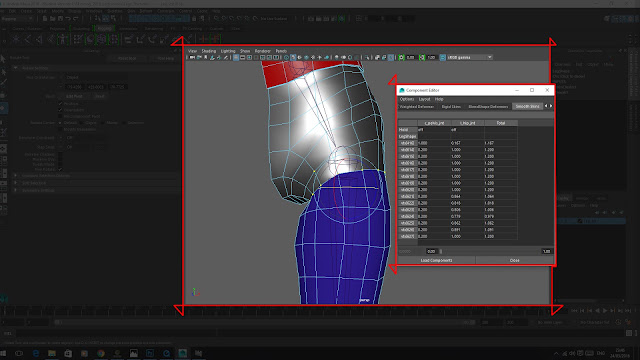The width and height of the screenshot is (640, 360).
Task: Select the Smooth Skins tab
Action: [x=527, y=107]
